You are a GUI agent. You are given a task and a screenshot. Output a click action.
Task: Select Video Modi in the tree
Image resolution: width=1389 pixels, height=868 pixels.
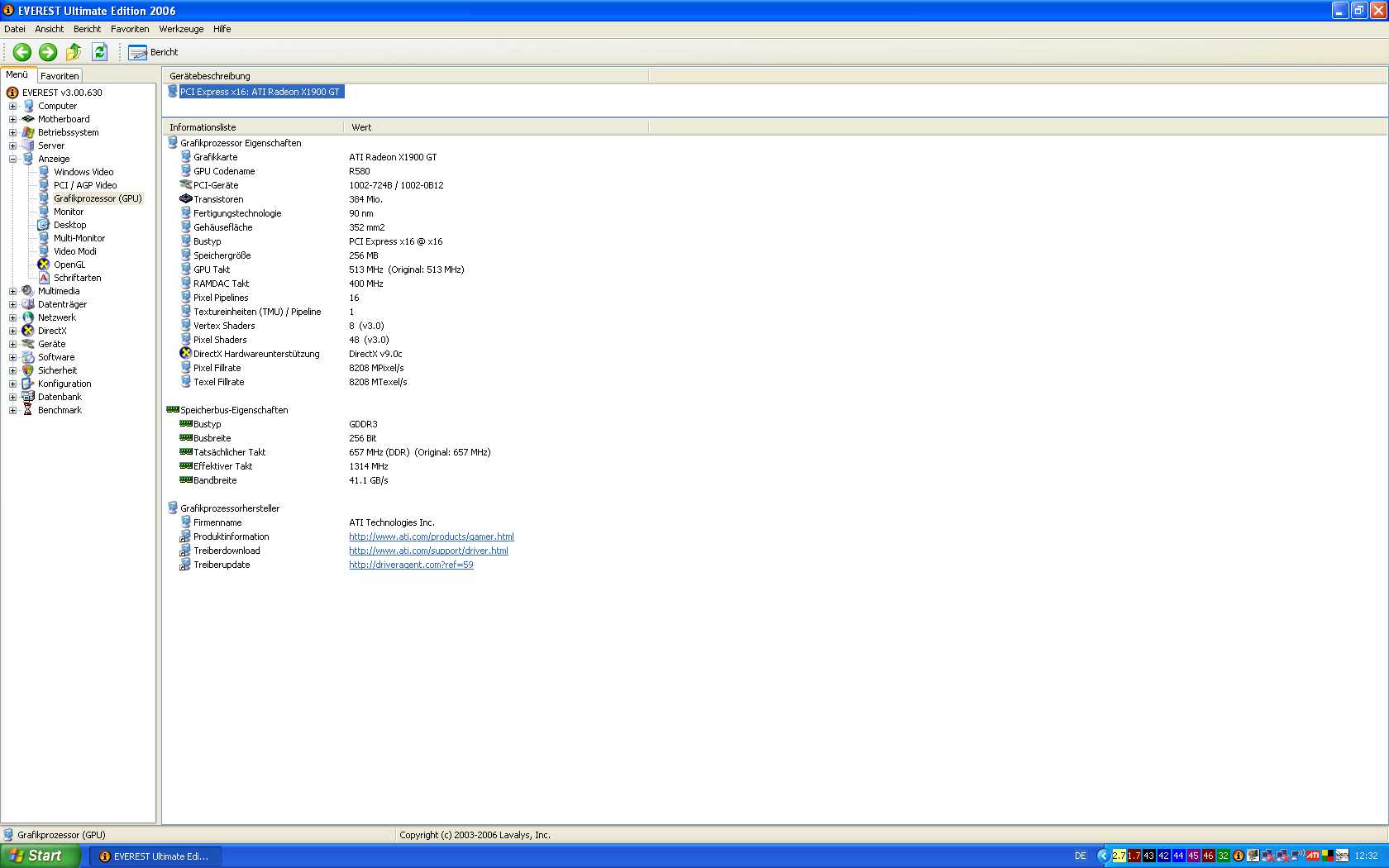[75, 251]
